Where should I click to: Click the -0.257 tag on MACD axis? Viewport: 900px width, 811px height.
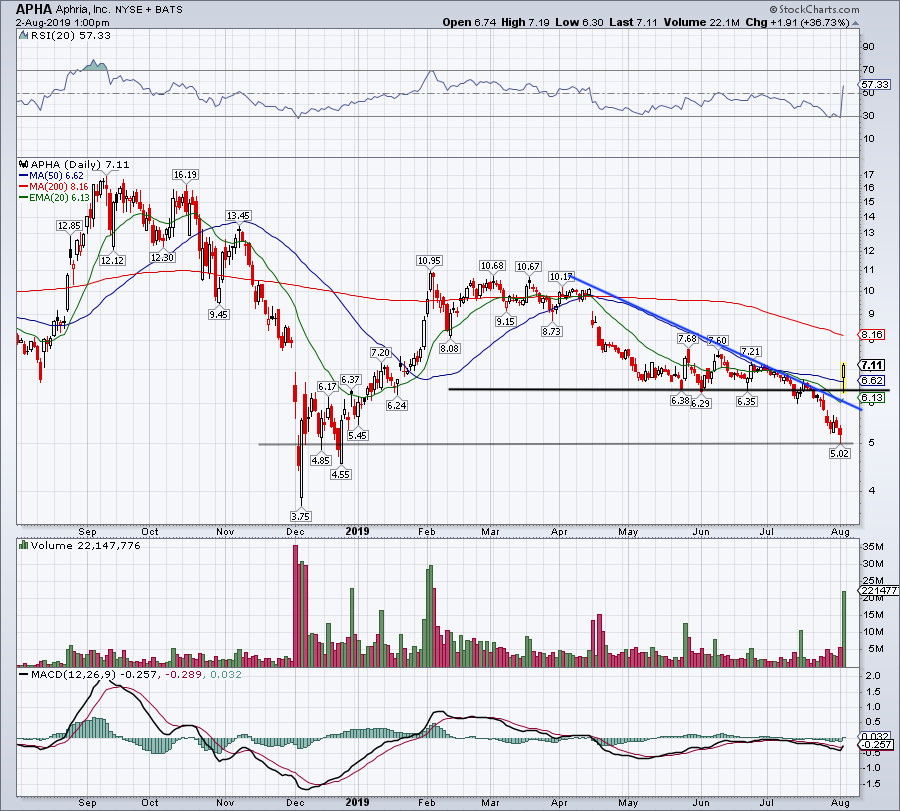coord(876,745)
